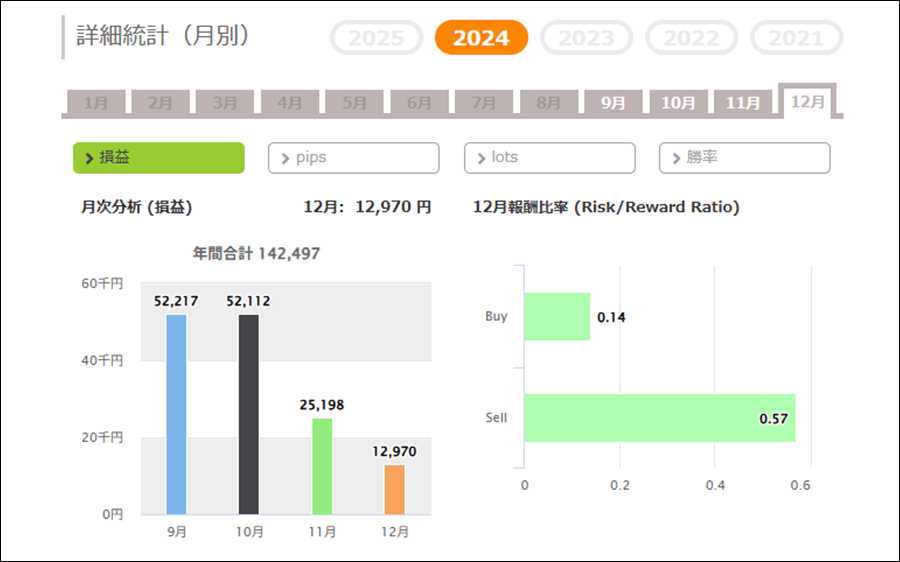
Task: Click the highlighted 2024 year button
Action: 481,38
